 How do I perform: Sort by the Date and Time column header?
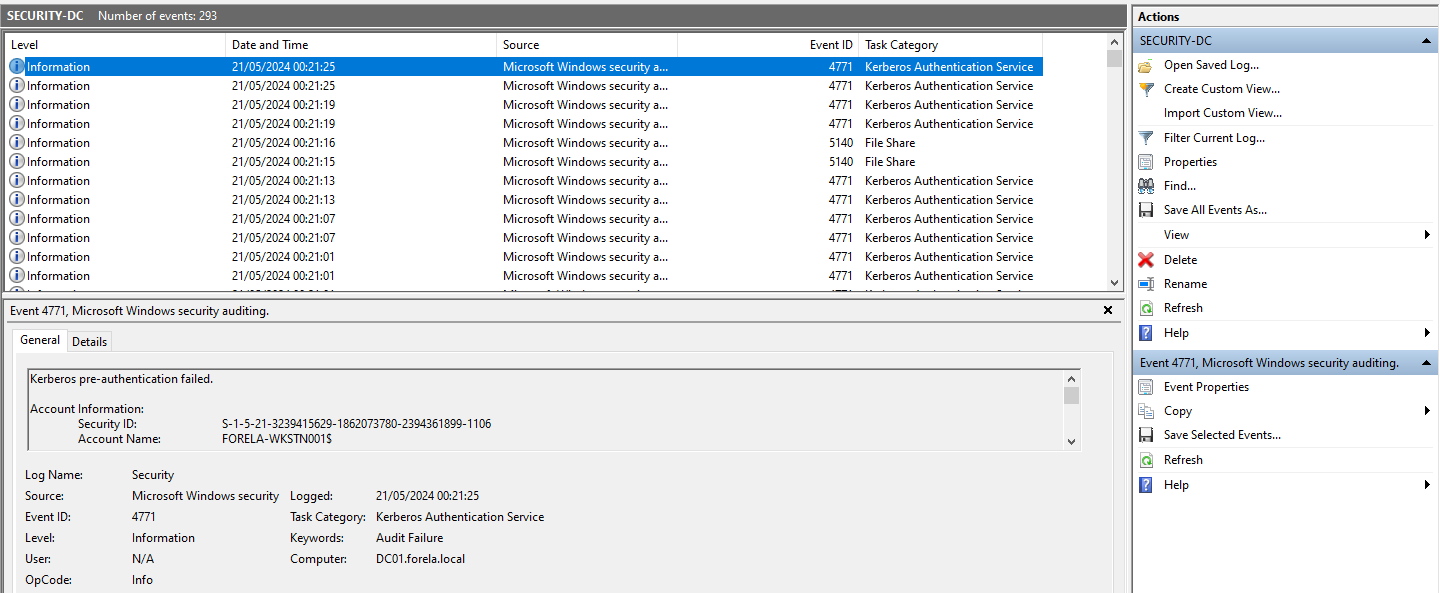click(361, 45)
